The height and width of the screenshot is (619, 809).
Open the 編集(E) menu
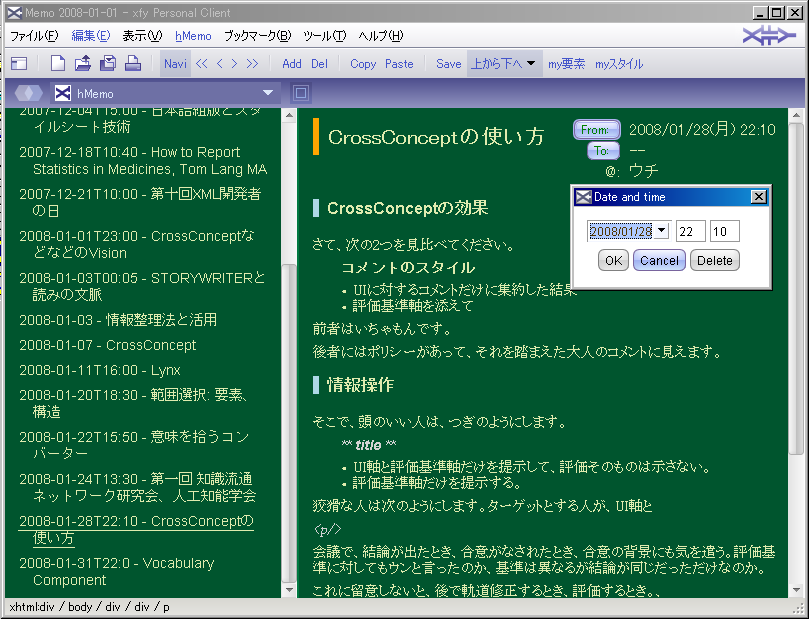click(x=91, y=36)
